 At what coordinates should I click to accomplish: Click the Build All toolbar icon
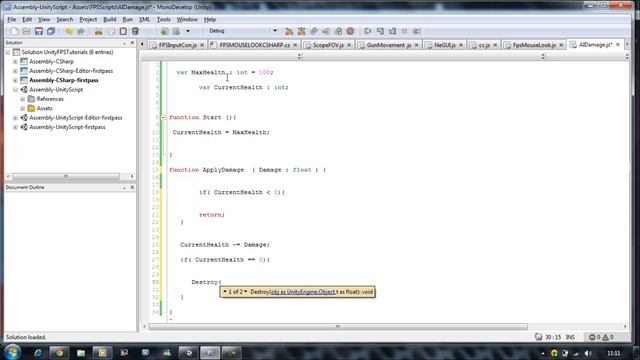(x=289, y=31)
